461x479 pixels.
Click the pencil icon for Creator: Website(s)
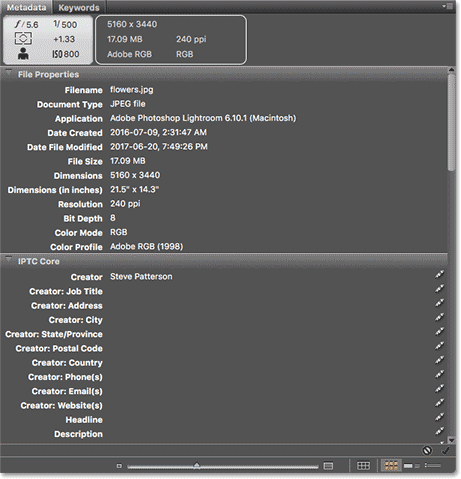click(439, 403)
